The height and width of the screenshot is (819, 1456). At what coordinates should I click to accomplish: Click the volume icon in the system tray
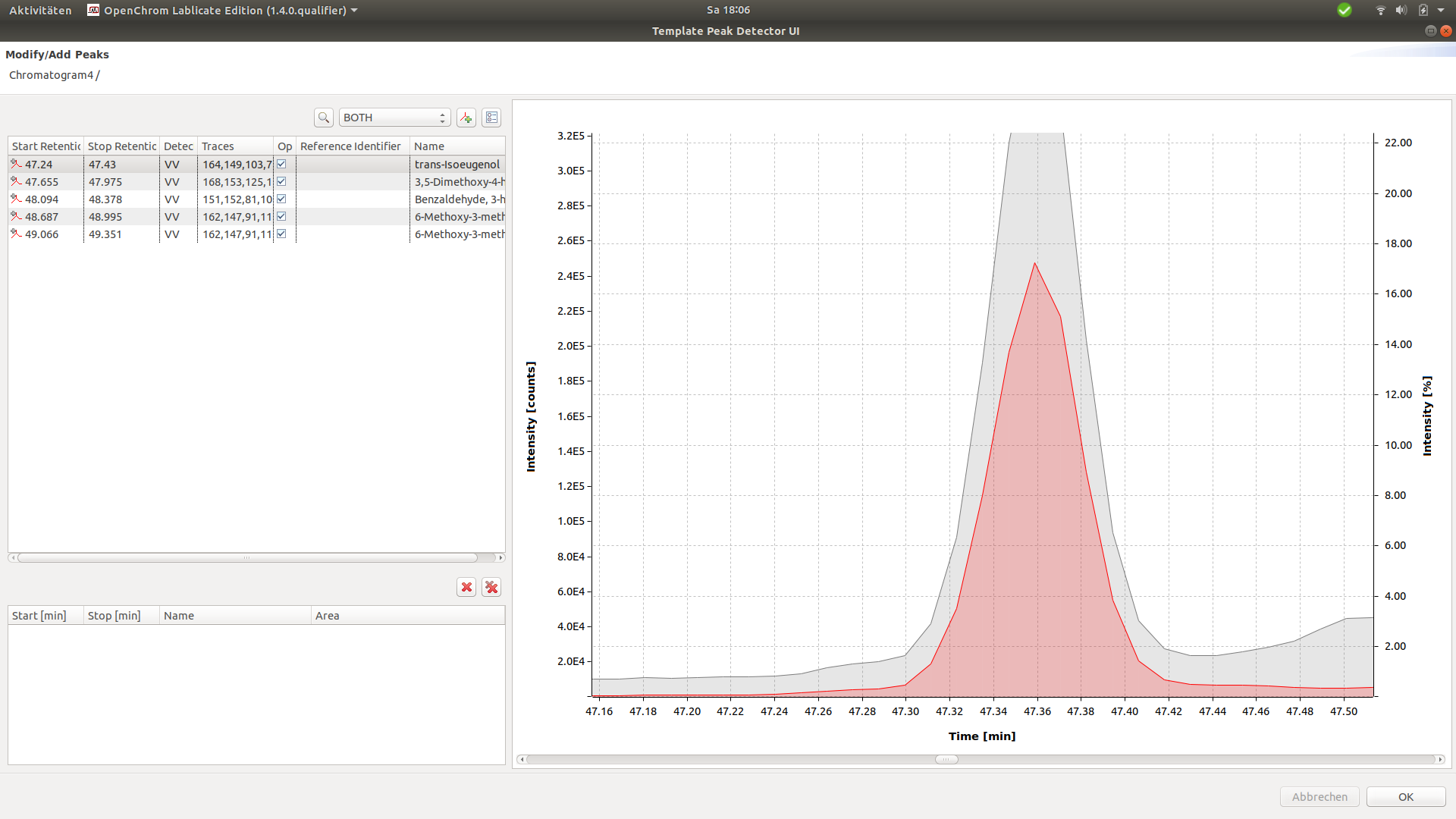tap(1401, 10)
